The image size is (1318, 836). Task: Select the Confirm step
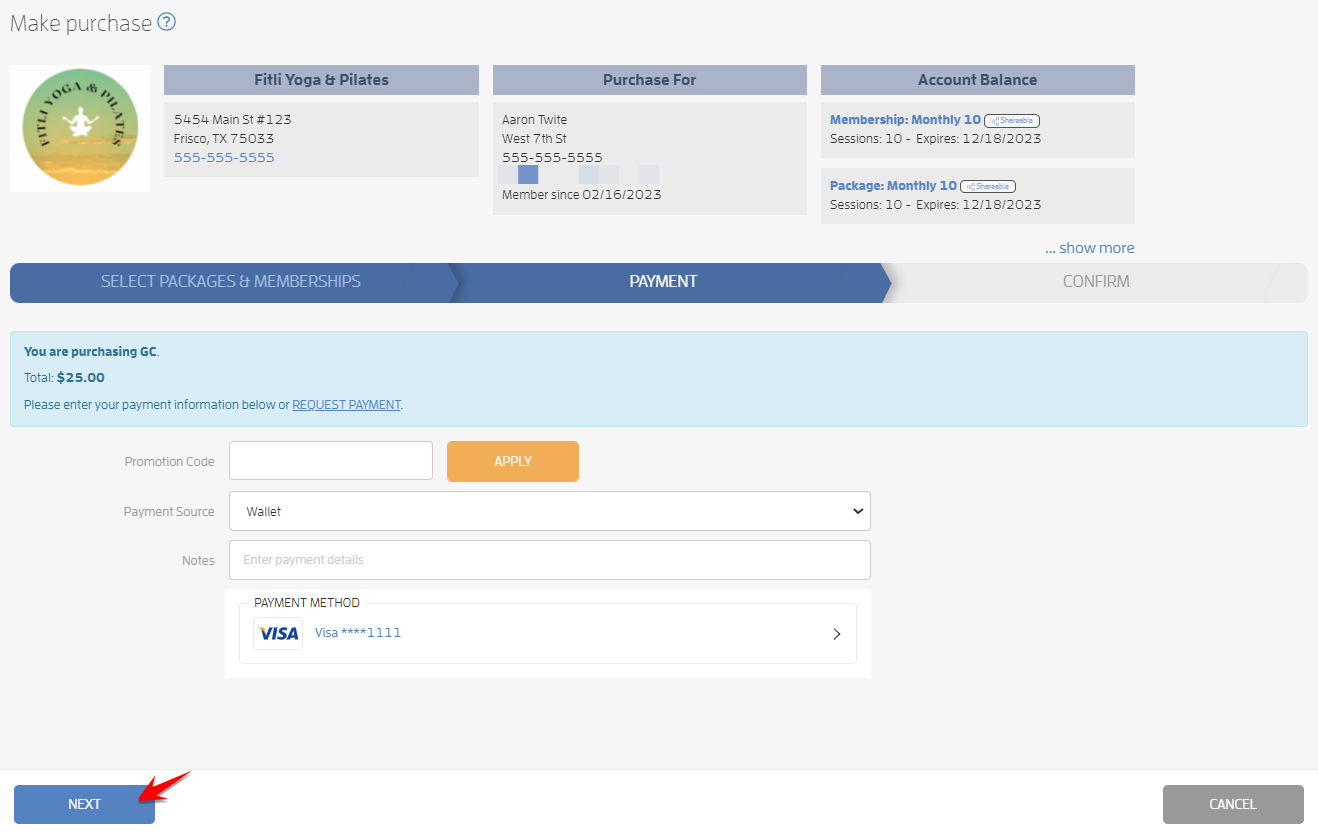click(1096, 282)
